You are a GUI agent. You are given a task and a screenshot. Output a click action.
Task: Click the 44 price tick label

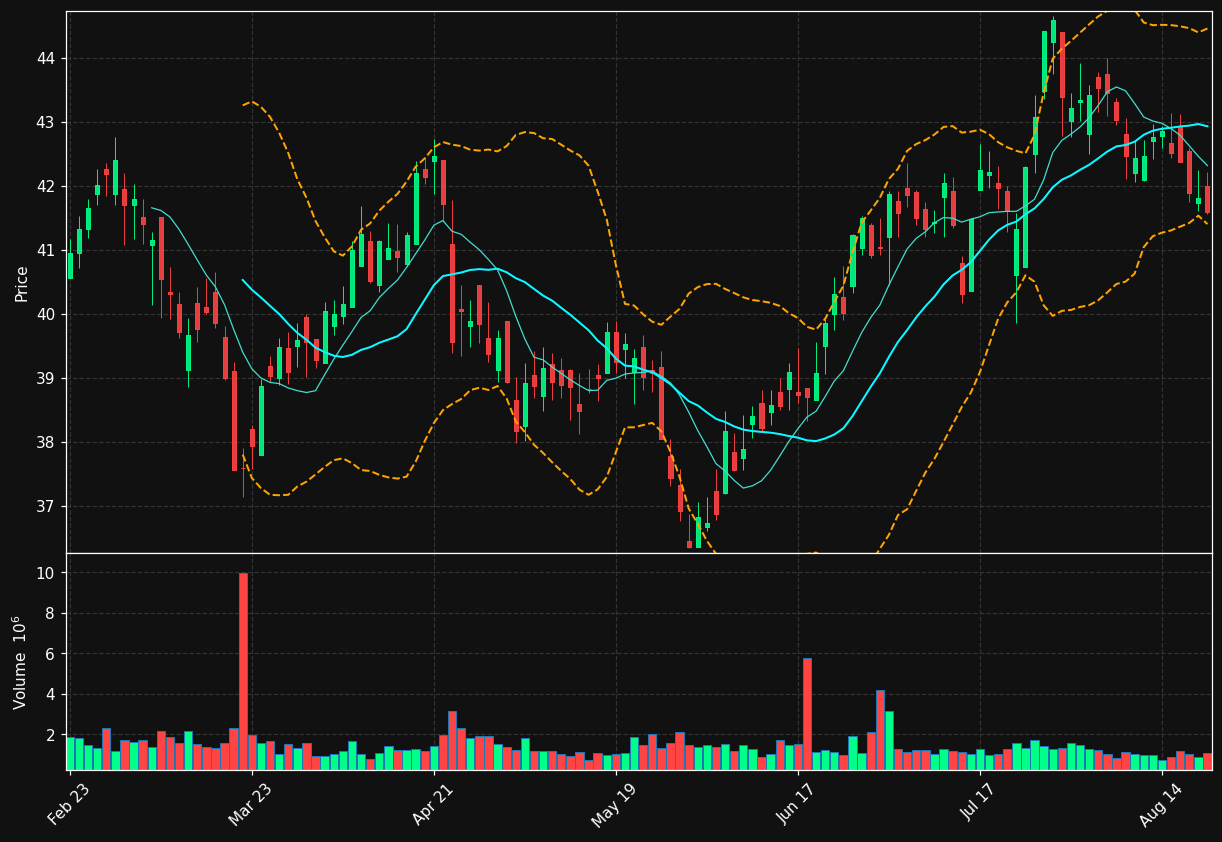click(47, 59)
